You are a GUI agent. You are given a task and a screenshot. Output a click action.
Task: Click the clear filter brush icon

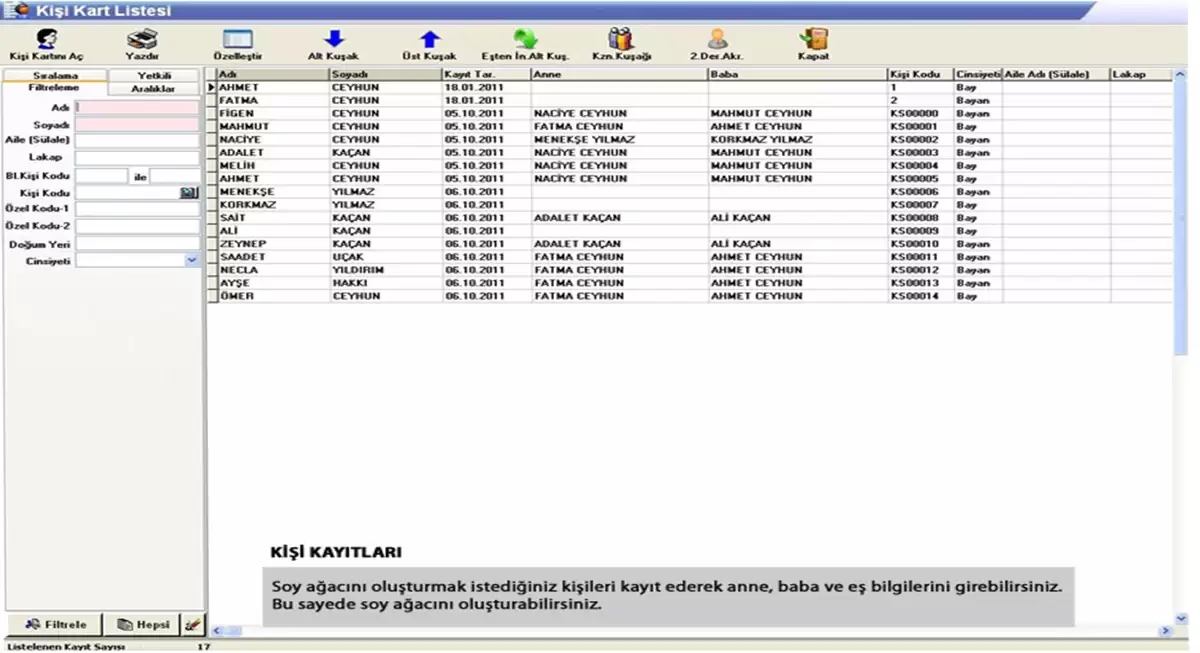pos(193,624)
